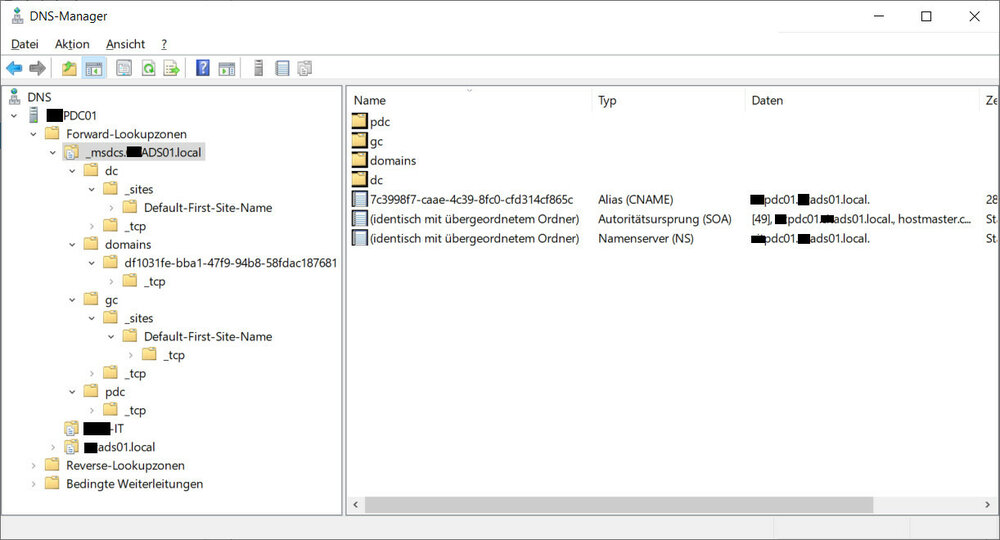Open Help via blue question mark icon
This screenshot has width=1000, height=540.
coord(203,68)
